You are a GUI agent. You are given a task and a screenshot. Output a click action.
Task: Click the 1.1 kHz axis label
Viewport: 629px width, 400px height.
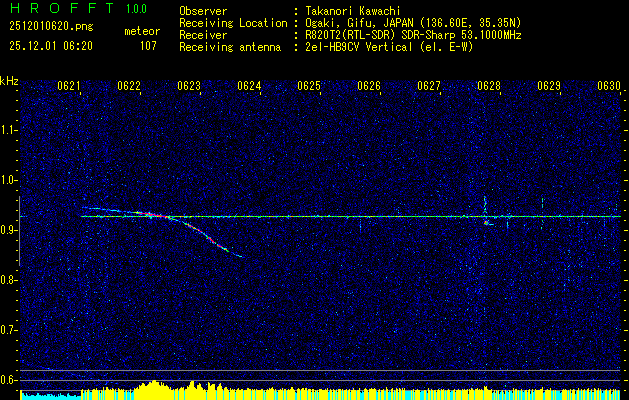tap(9, 130)
